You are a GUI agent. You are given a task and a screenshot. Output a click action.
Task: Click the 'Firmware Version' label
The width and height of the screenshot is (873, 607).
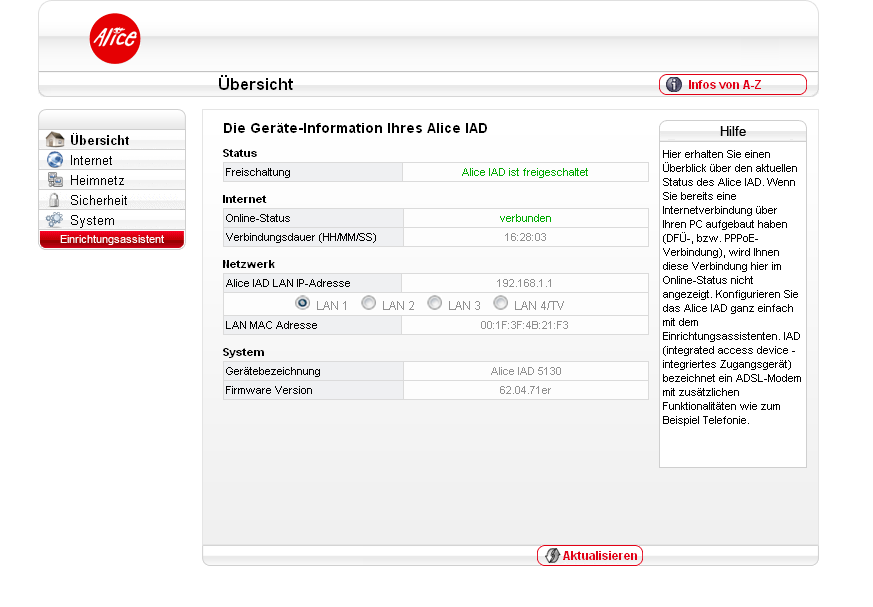click(268, 390)
